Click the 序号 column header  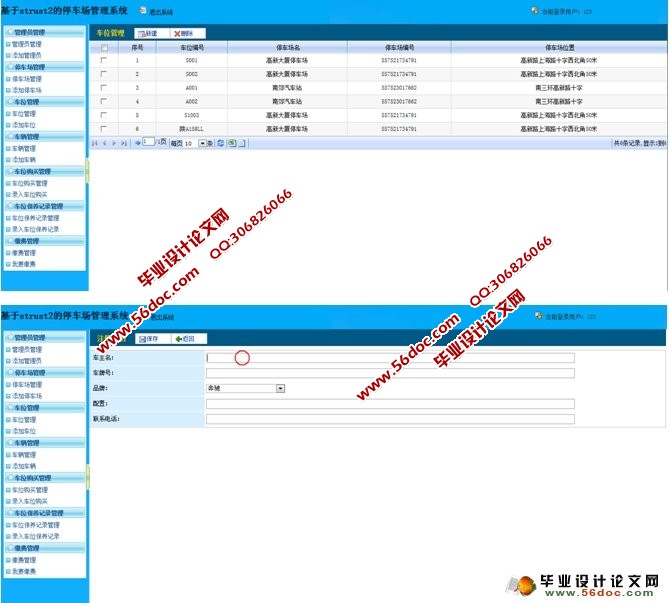tap(137, 47)
